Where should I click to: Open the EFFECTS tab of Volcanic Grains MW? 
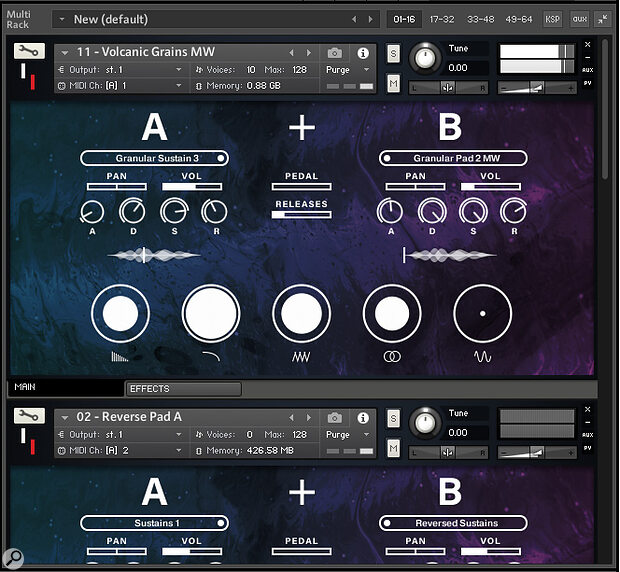pos(183,389)
